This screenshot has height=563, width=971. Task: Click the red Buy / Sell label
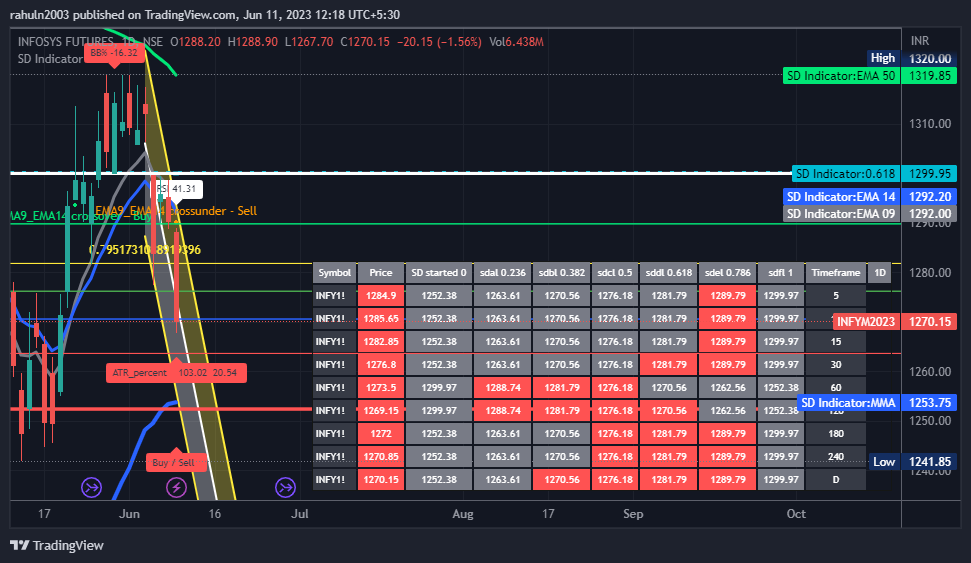[x=174, y=463]
